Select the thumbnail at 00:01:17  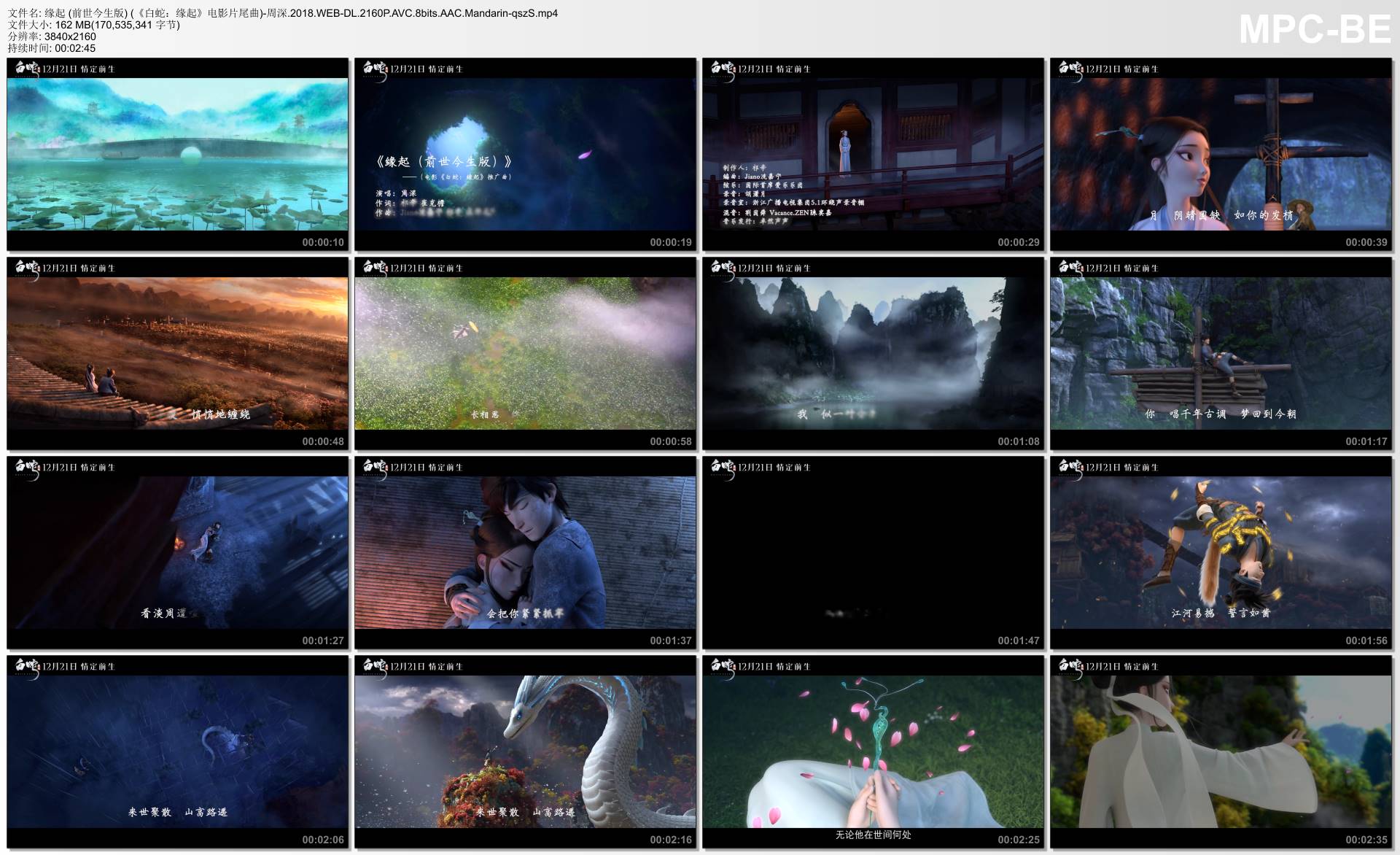(x=1221, y=353)
